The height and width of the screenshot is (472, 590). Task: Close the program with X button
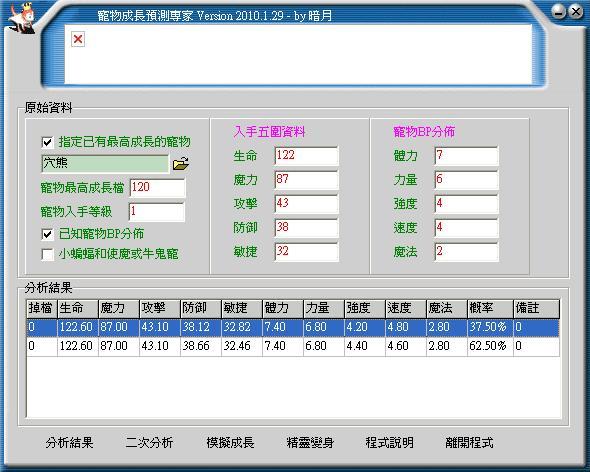(x=576, y=12)
